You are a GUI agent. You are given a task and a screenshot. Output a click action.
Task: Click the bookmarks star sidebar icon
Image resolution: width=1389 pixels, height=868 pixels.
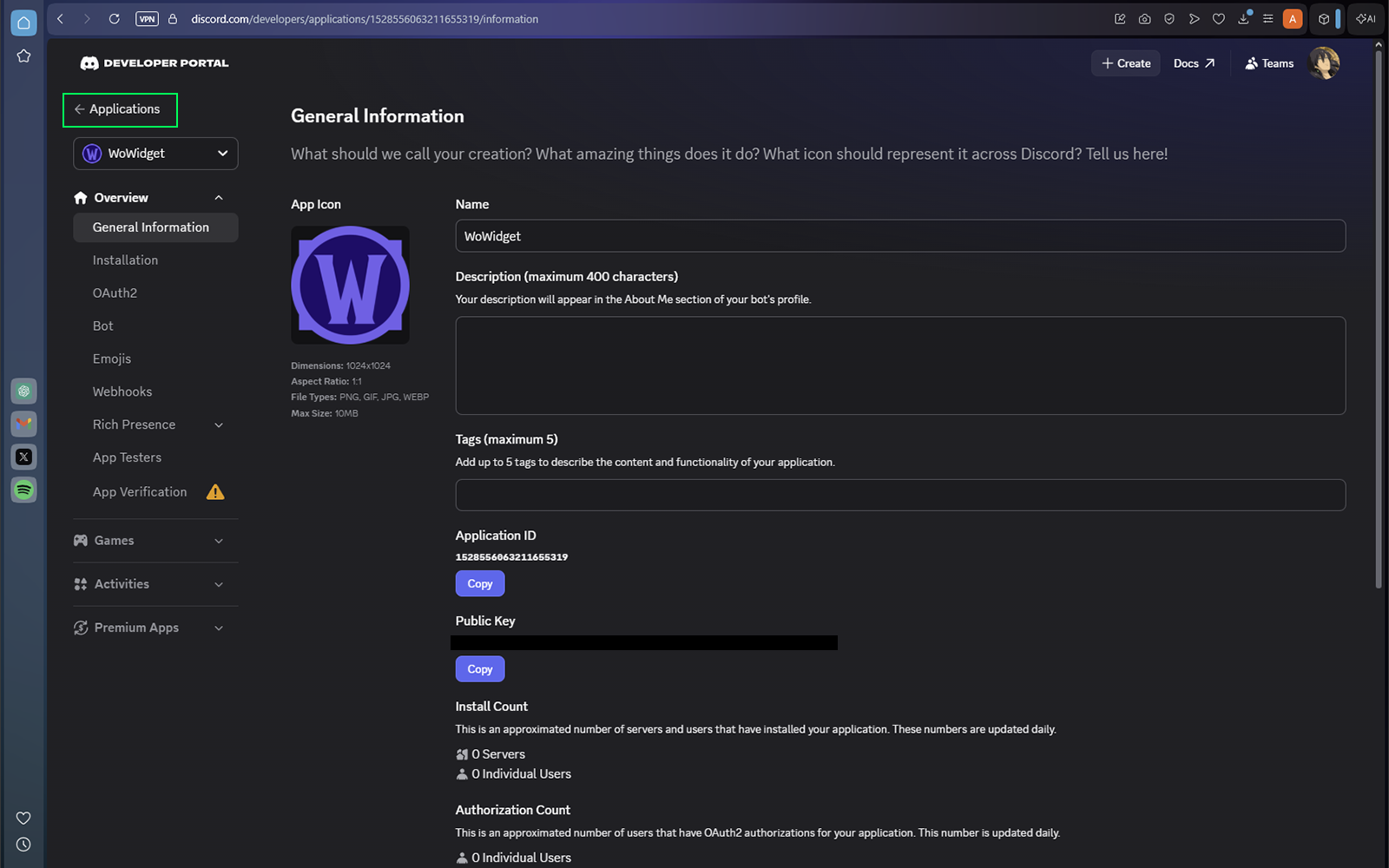point(23,56)
